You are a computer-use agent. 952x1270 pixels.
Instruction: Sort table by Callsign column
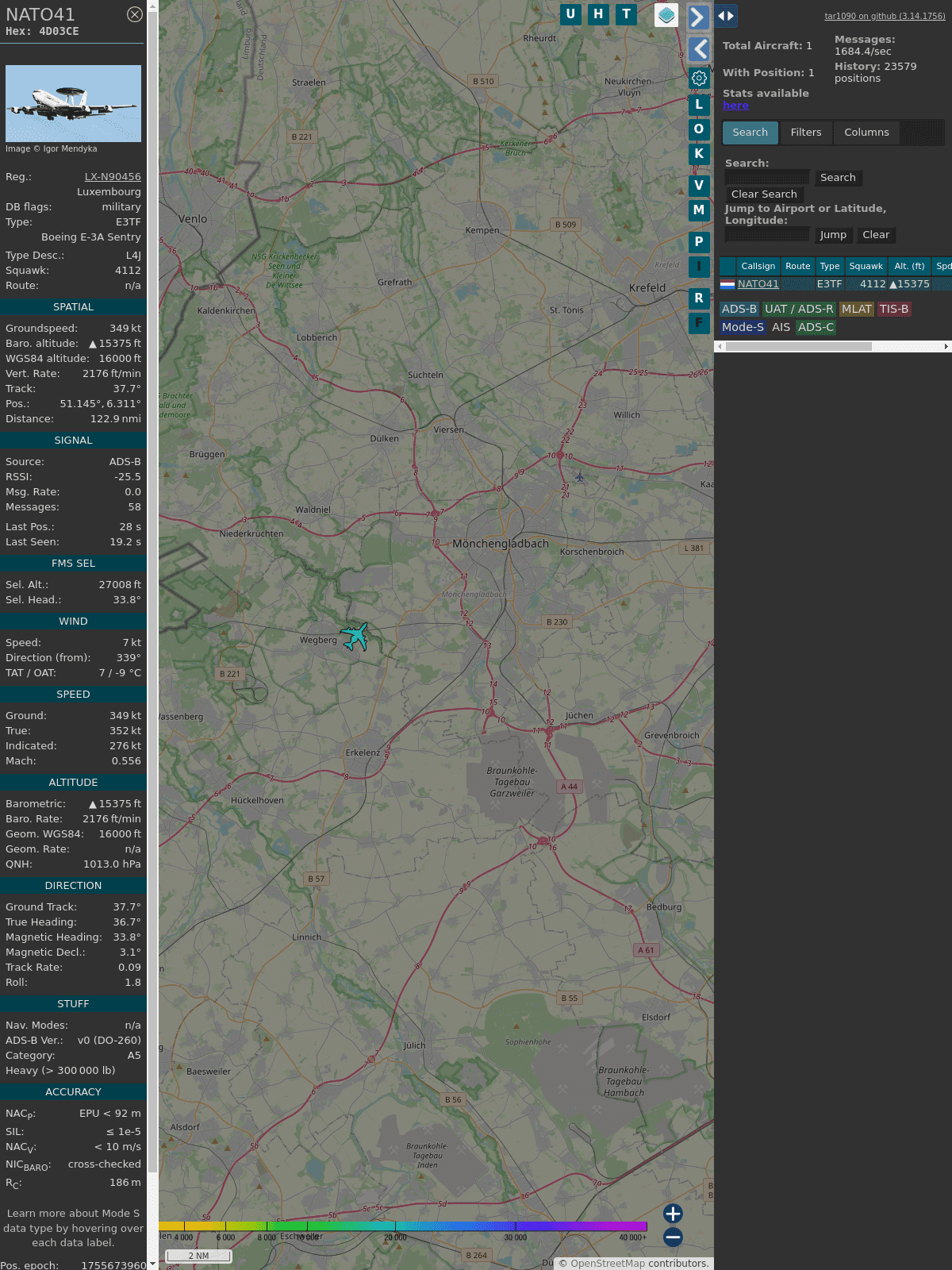(758, 266)
